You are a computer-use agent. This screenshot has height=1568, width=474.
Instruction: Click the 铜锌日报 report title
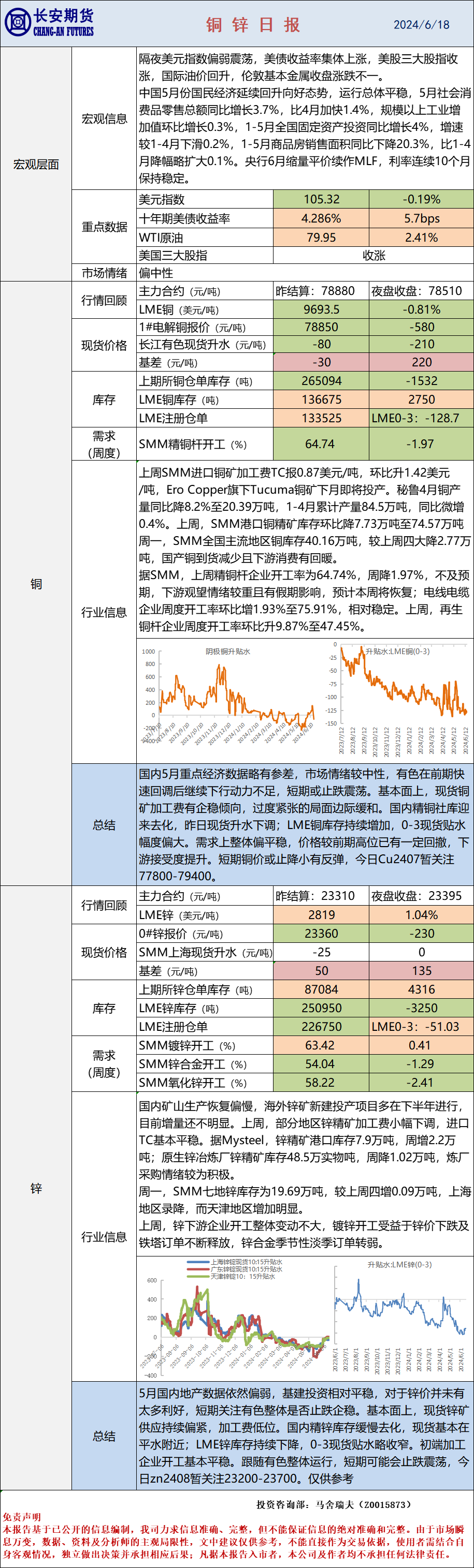(253, 24)
